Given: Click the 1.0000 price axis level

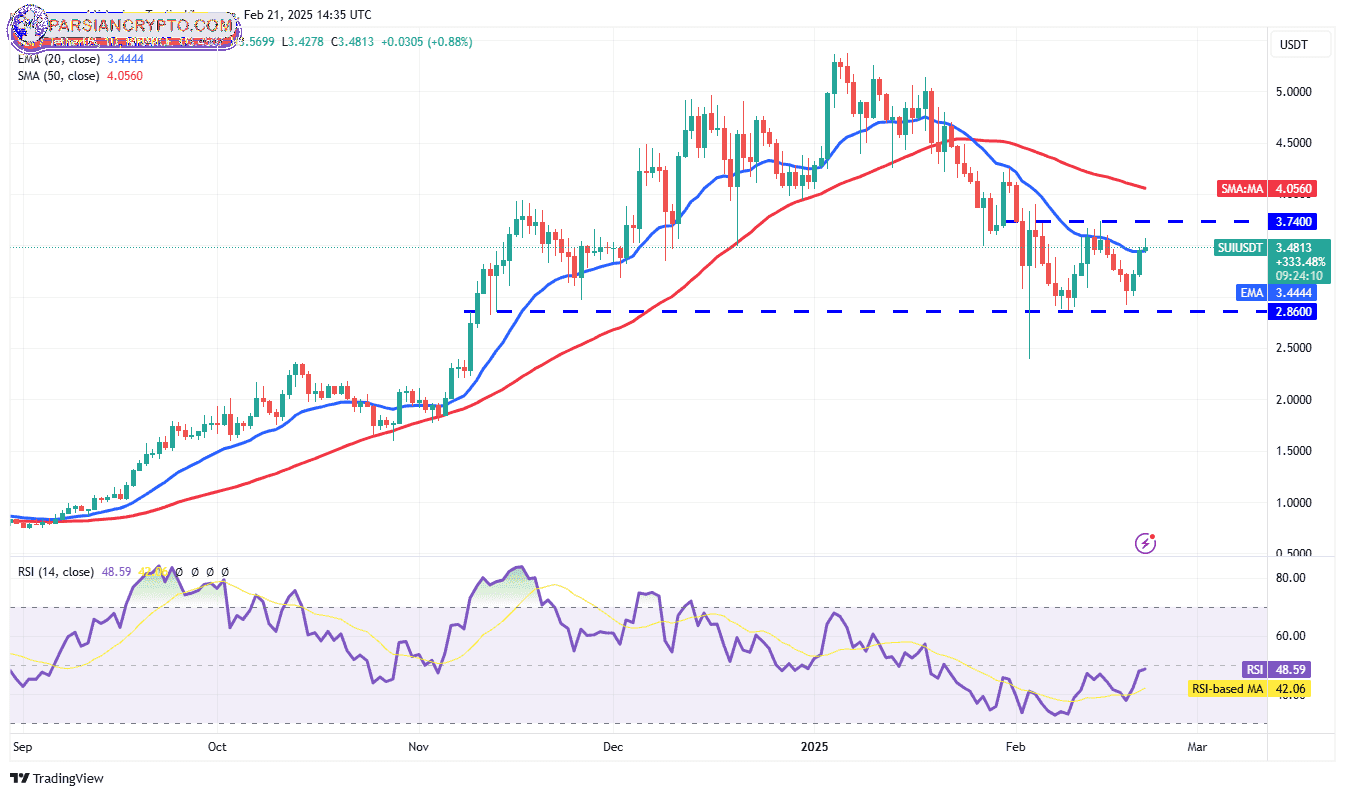Looking at the screenshot, I should click(x=1294, y=502).
